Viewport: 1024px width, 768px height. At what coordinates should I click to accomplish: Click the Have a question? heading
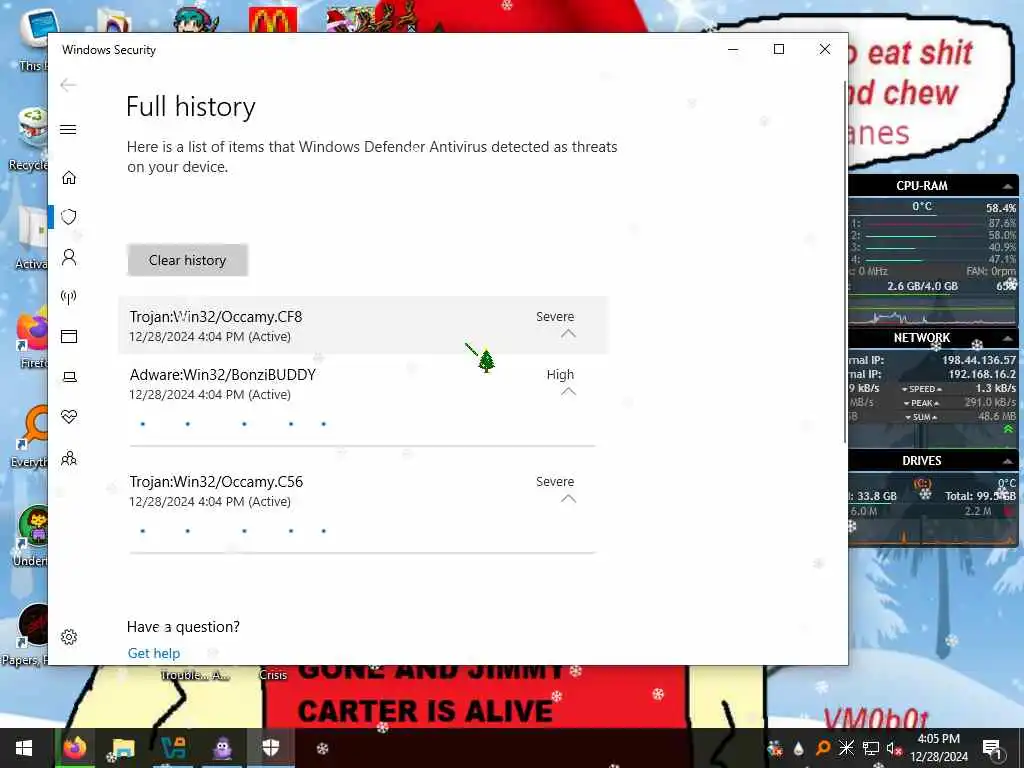(x=183, y=627)
